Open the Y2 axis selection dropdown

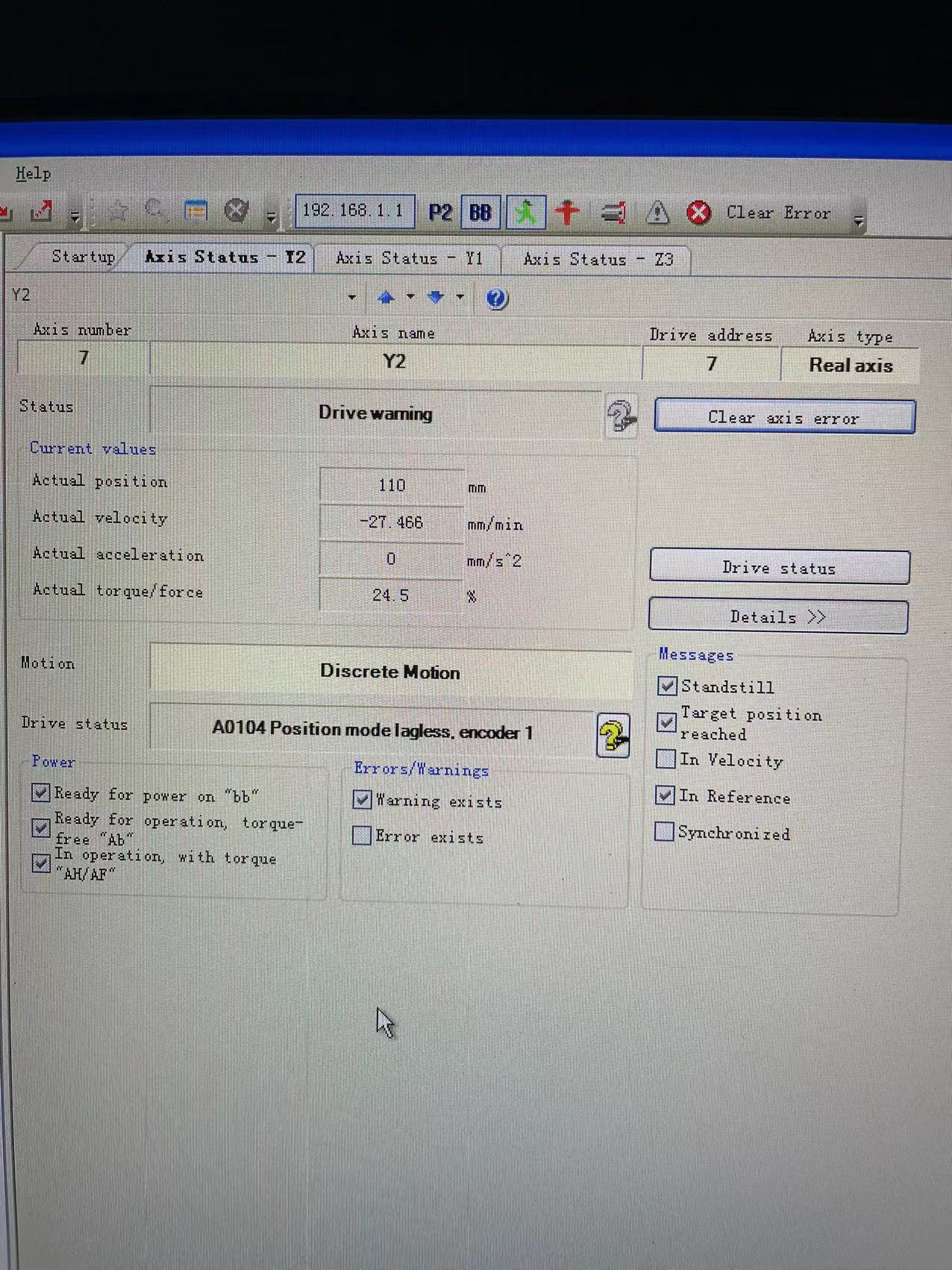point(352,297)
